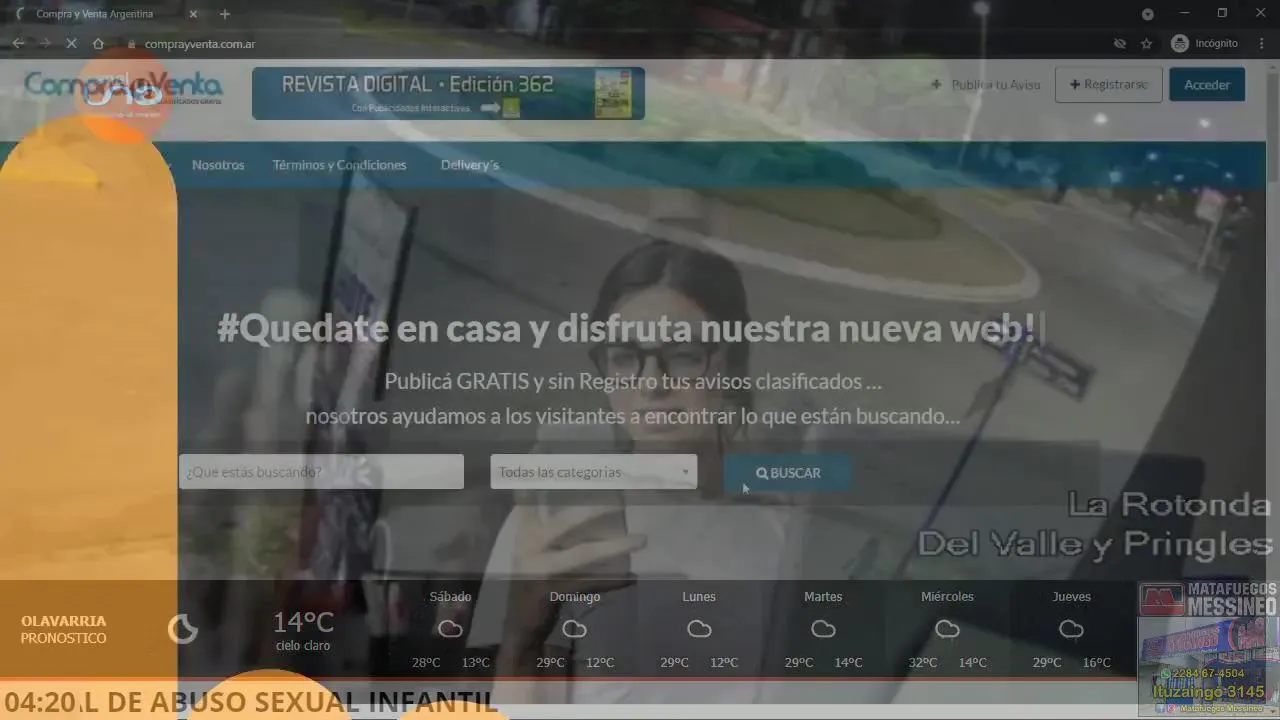
Task: Click the Sábado forecast cloud icon
Action: coord(450,629)
